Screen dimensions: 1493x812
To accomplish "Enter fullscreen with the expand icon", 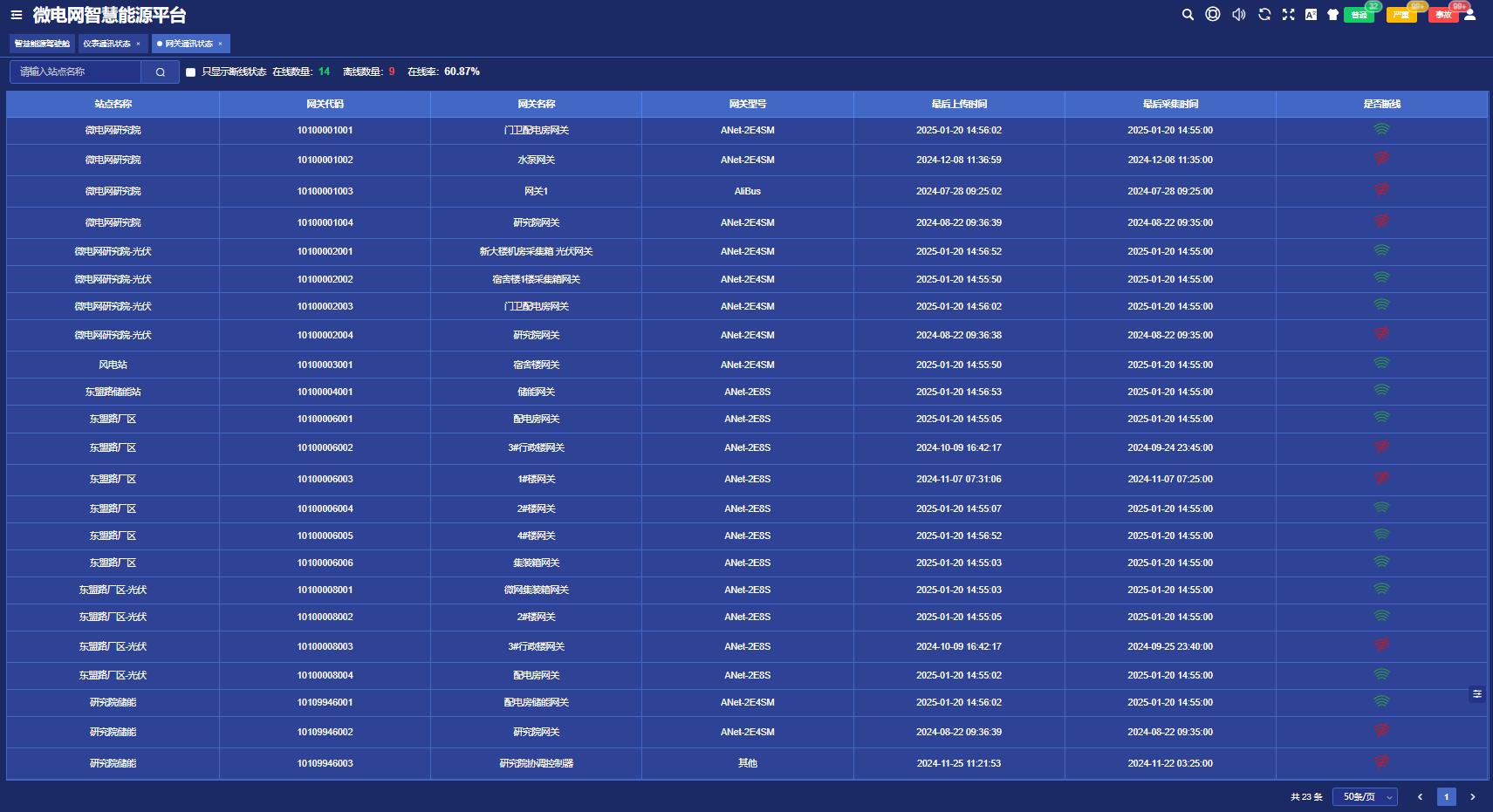I will (x=1288, y=15).
